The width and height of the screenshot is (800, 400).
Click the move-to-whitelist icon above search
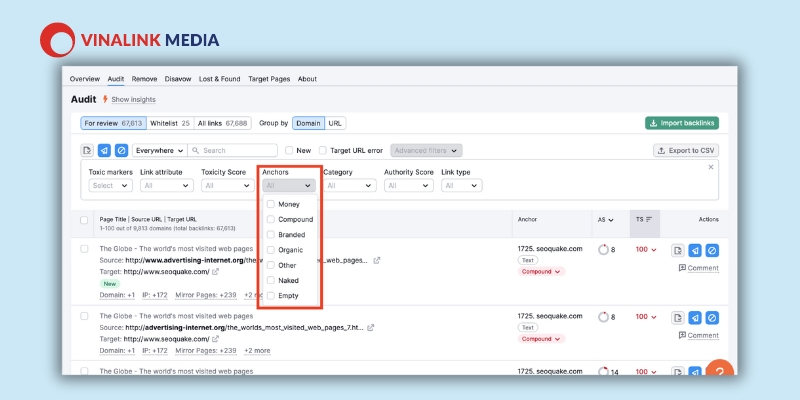(87, 151)
